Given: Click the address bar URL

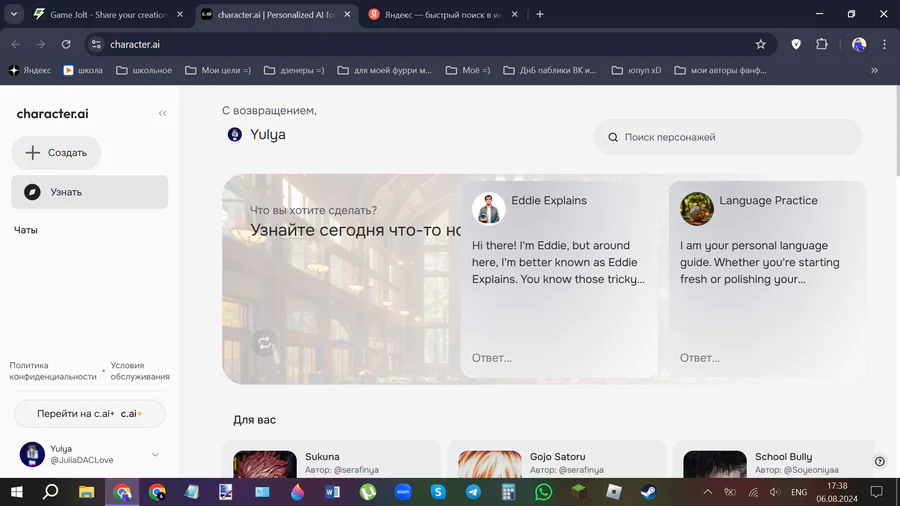Looking at the screenshot, I should coord(135,44).
